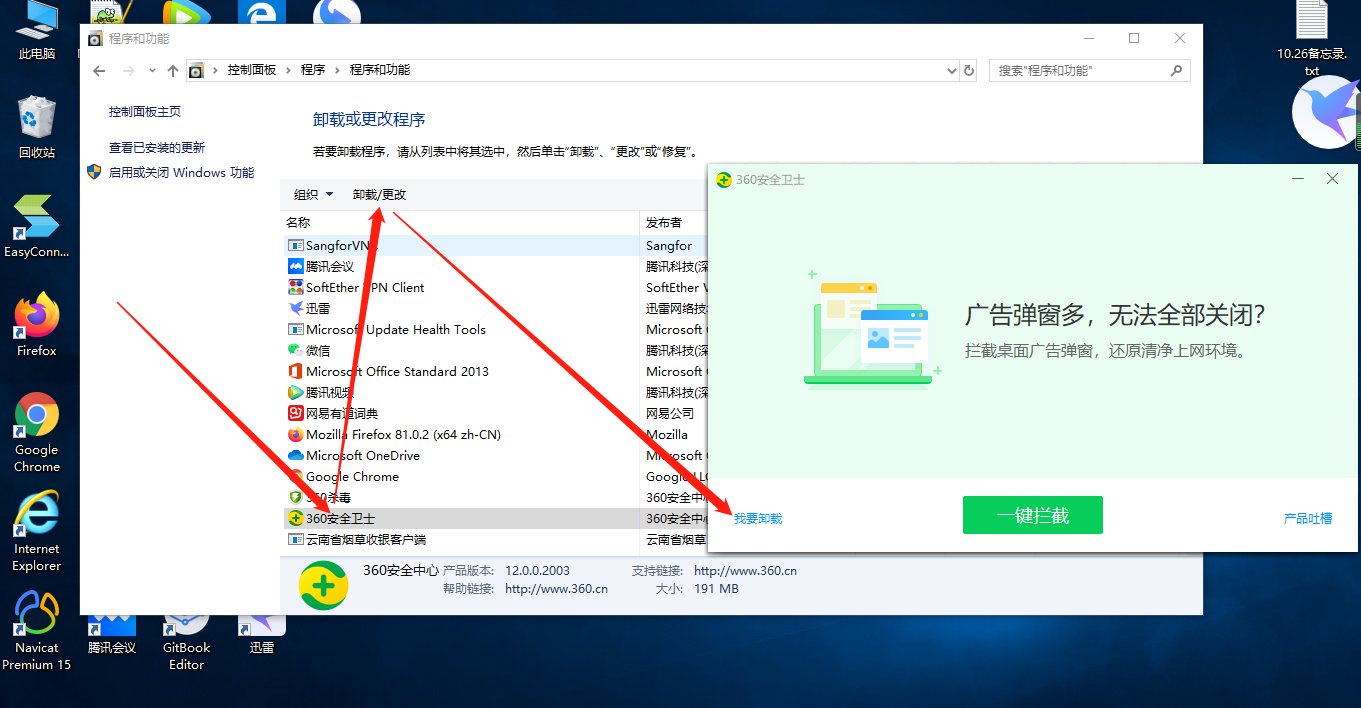This screenshot has height=708, width=1361.
Task: Select 微信 in the installed programs list
Action: (x=315, y=350)
